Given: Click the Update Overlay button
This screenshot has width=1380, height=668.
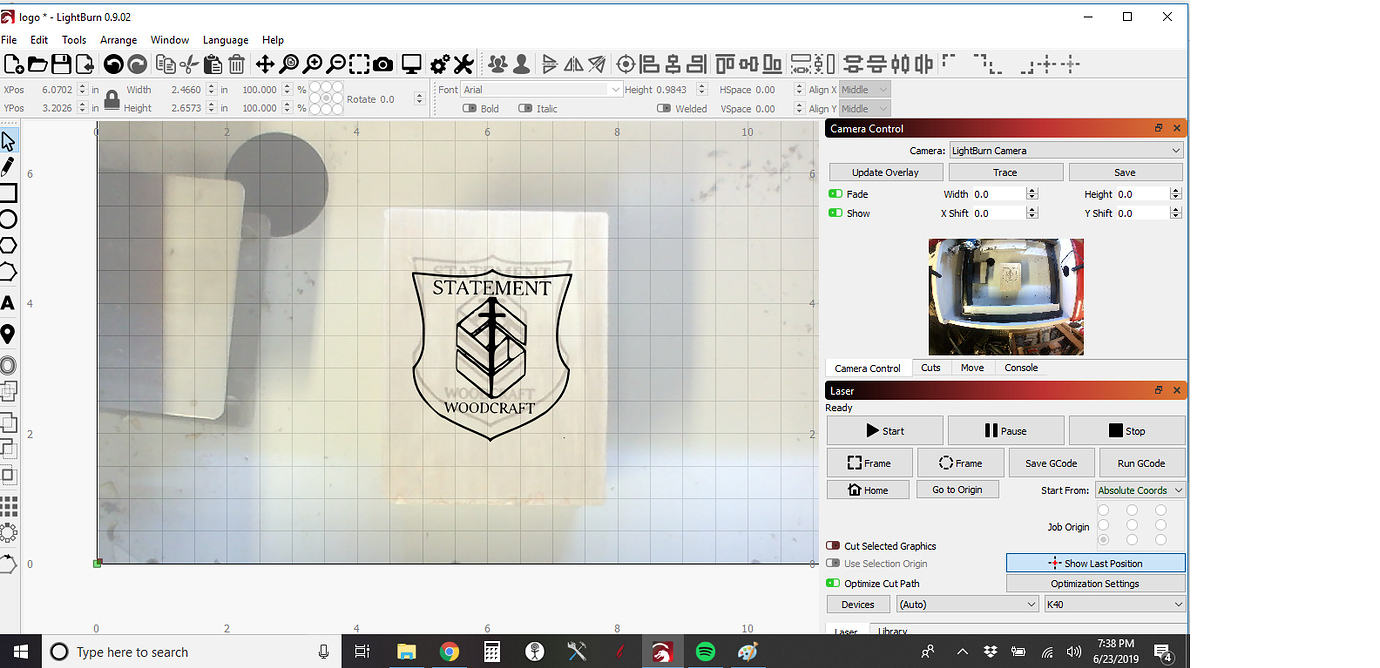Looking at the screenshot, I should [x=885, y=172].
